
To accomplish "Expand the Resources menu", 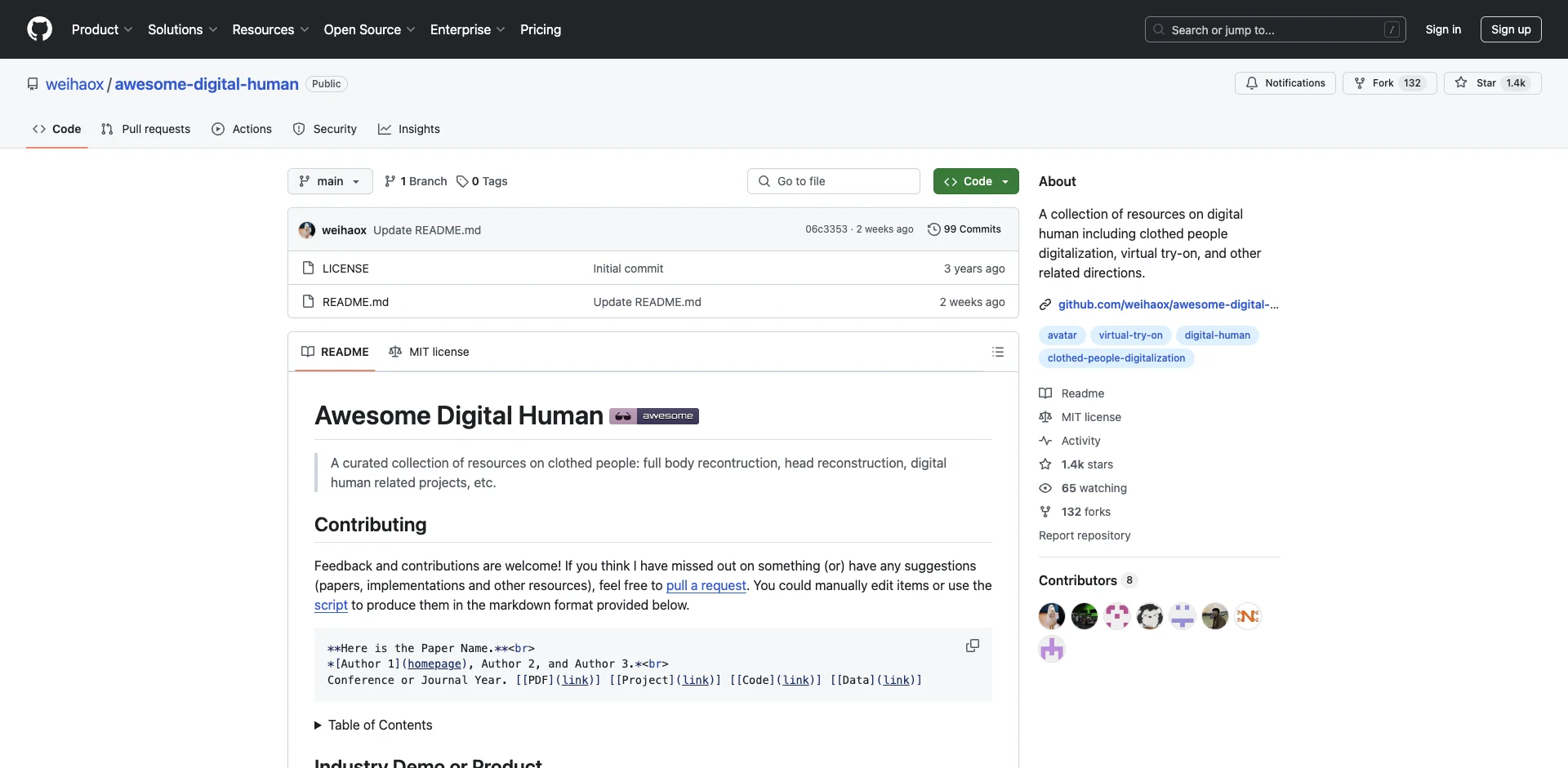I will tap(270, 29).
